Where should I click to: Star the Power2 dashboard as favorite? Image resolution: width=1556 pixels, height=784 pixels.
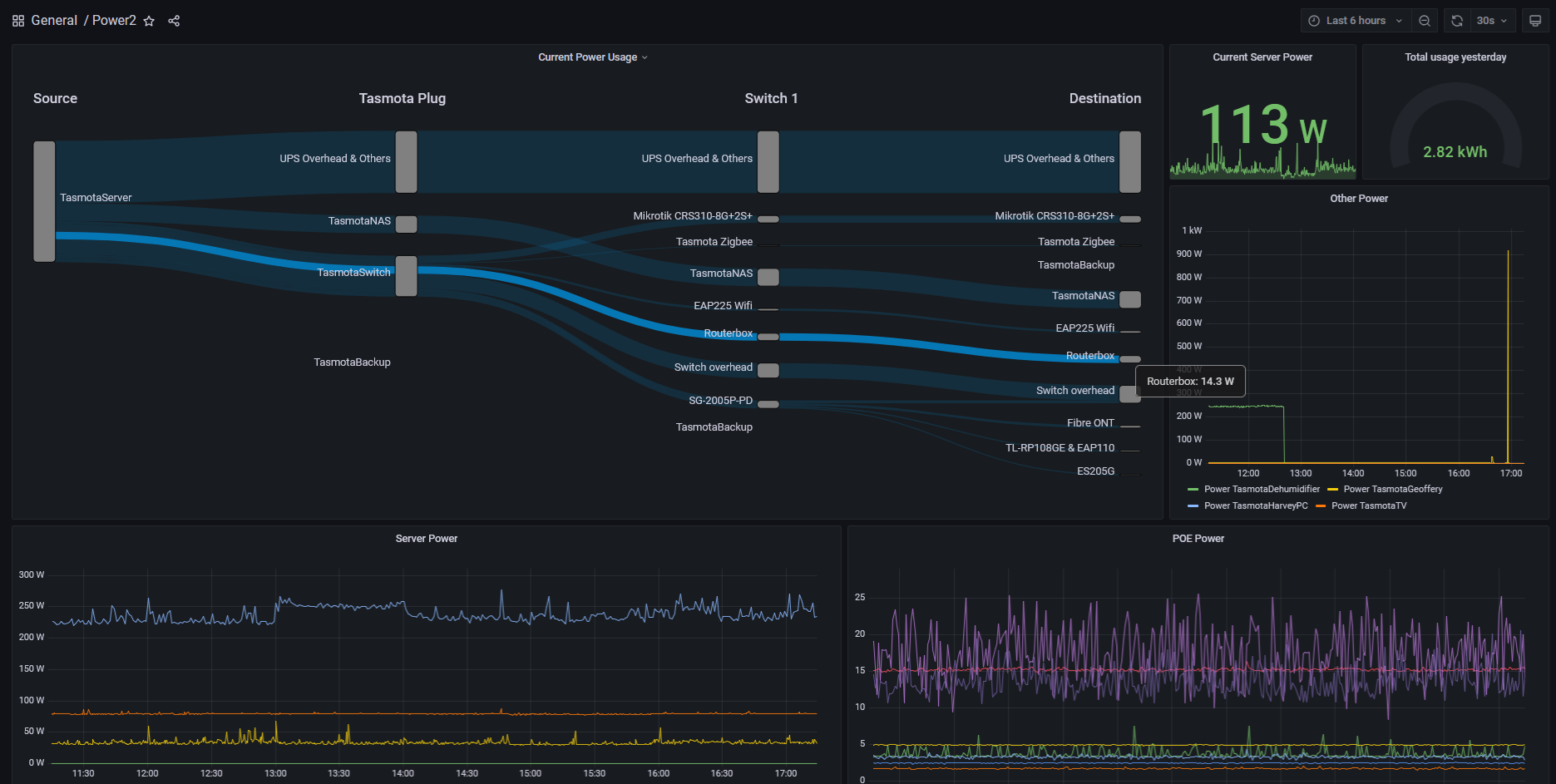pos(149,21)
